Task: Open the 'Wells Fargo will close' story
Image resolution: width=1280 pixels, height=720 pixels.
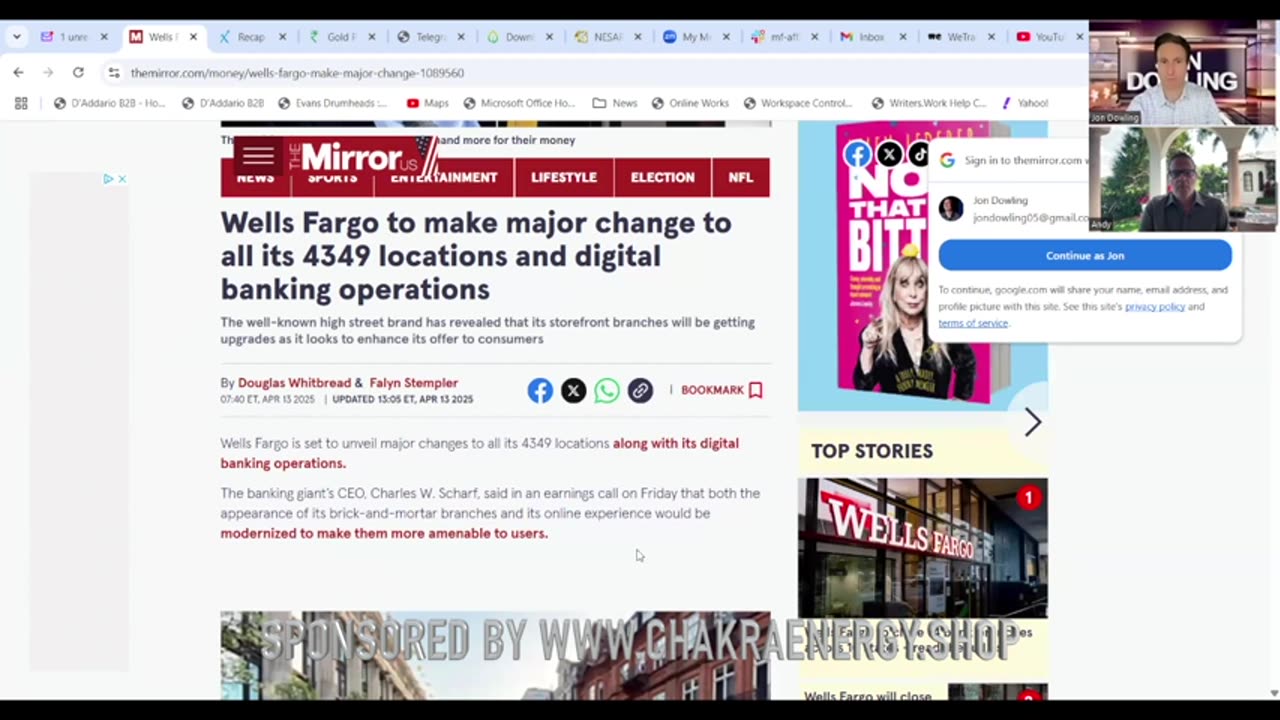Action: 868,696
